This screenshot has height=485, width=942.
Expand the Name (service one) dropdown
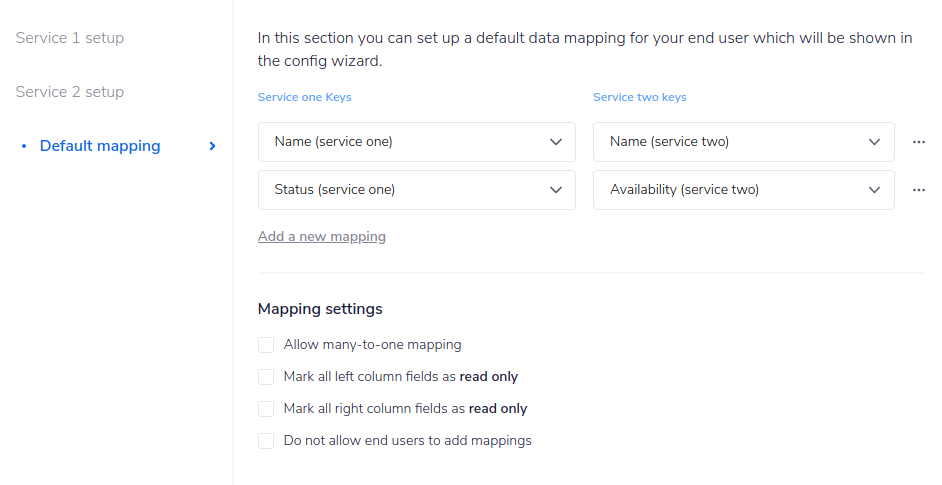pyautogui.click(x=415, y=142)
